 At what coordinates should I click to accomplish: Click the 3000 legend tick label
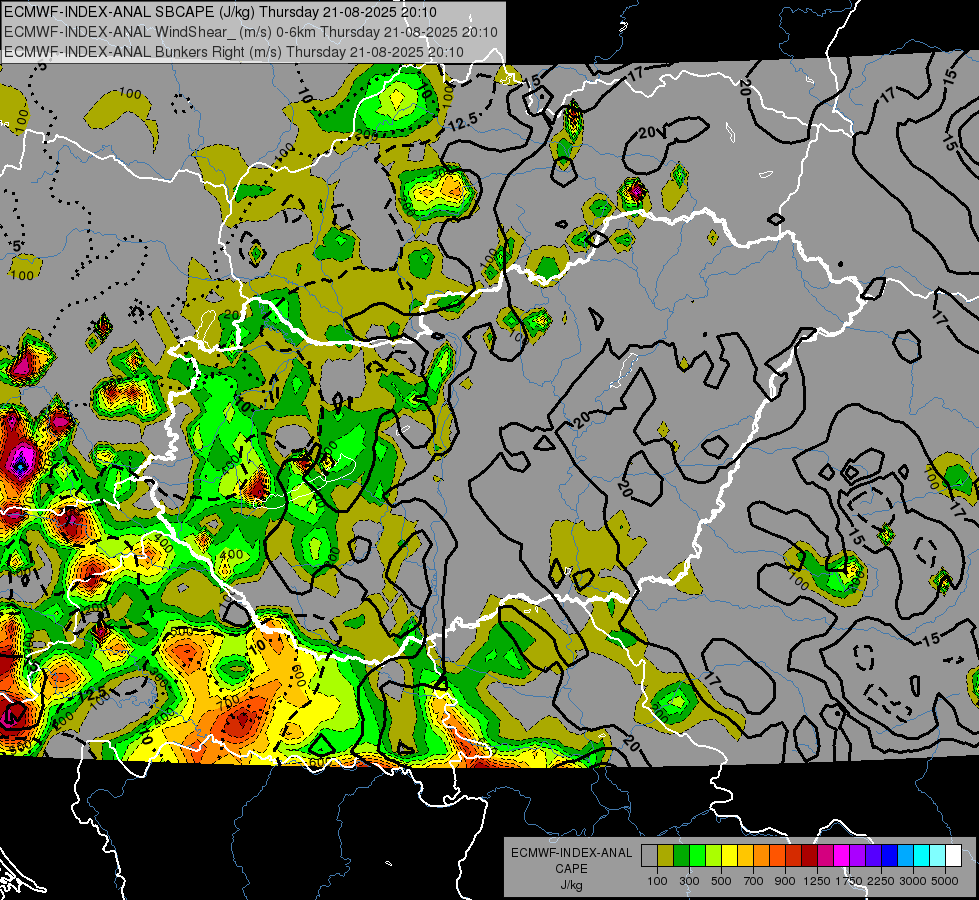(x=913, y=881)
